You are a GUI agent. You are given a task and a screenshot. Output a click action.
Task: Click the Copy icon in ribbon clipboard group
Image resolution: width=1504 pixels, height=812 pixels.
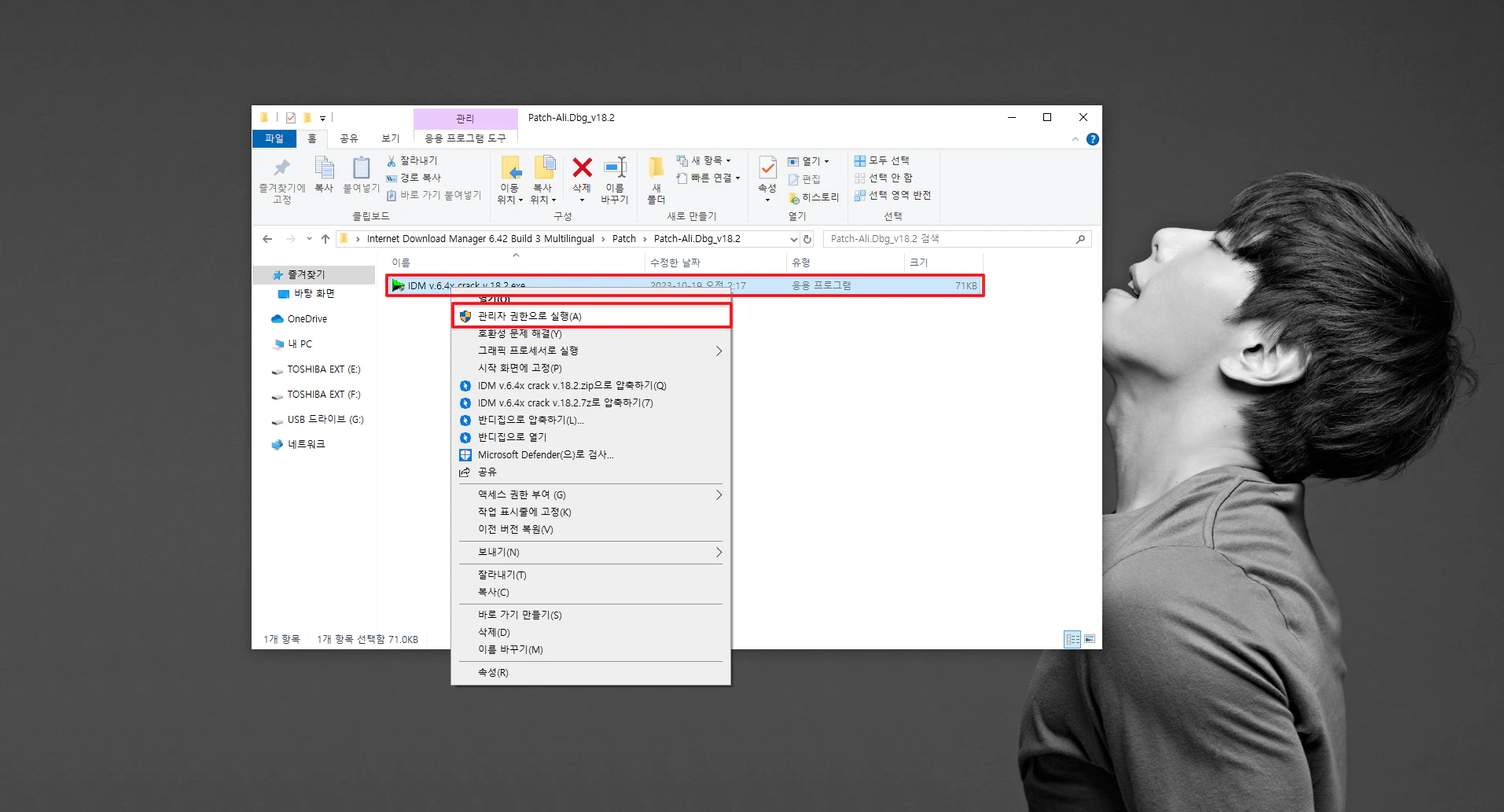click(324, 167)
